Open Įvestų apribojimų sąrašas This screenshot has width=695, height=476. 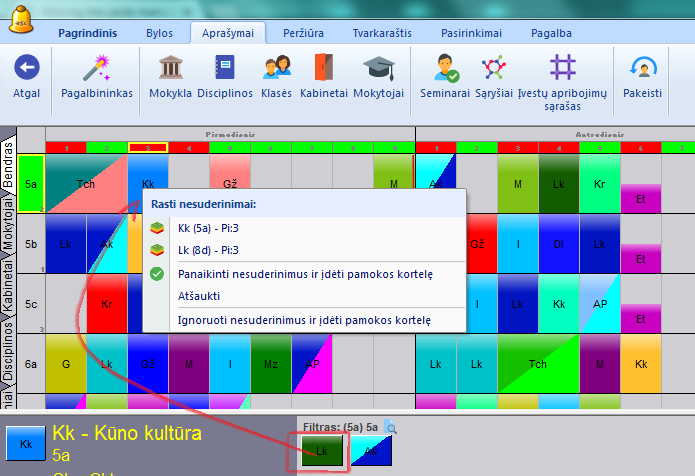click(563, 69)
